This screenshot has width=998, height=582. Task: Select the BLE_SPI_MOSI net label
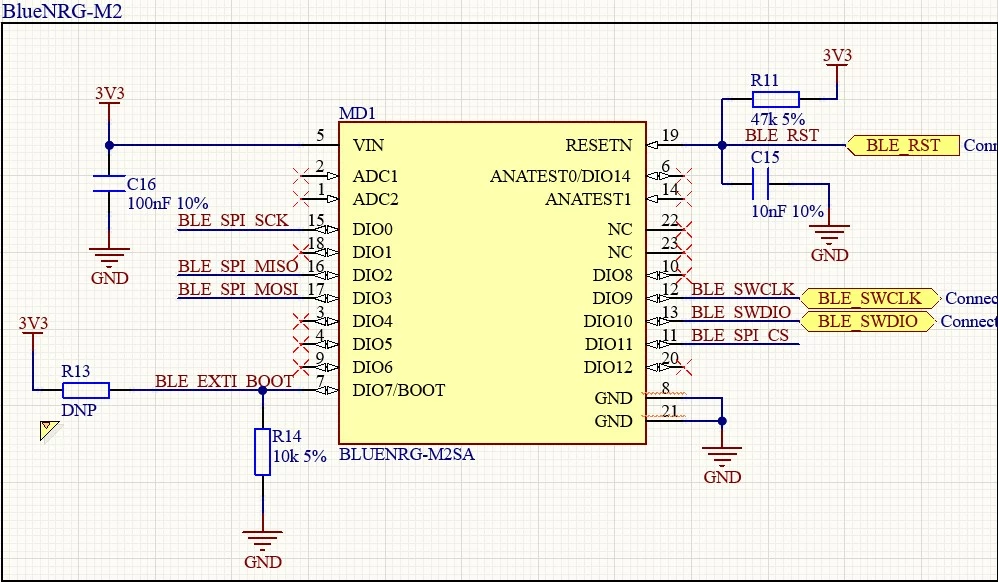coord(238,289)
